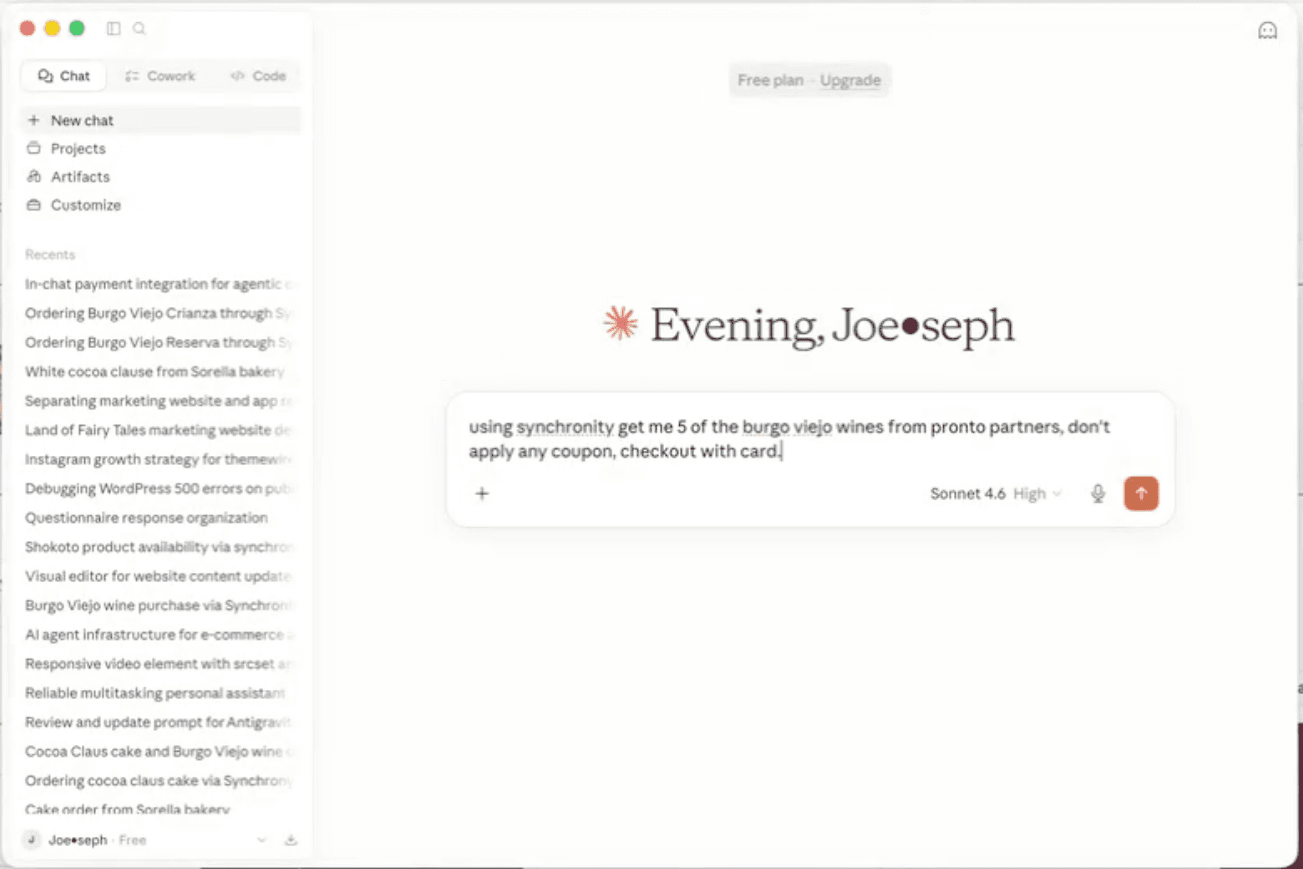The width and height of the screenshot is (1303, 869).
Task: Switch to the Code tab
Action: (x=258, y=76)
